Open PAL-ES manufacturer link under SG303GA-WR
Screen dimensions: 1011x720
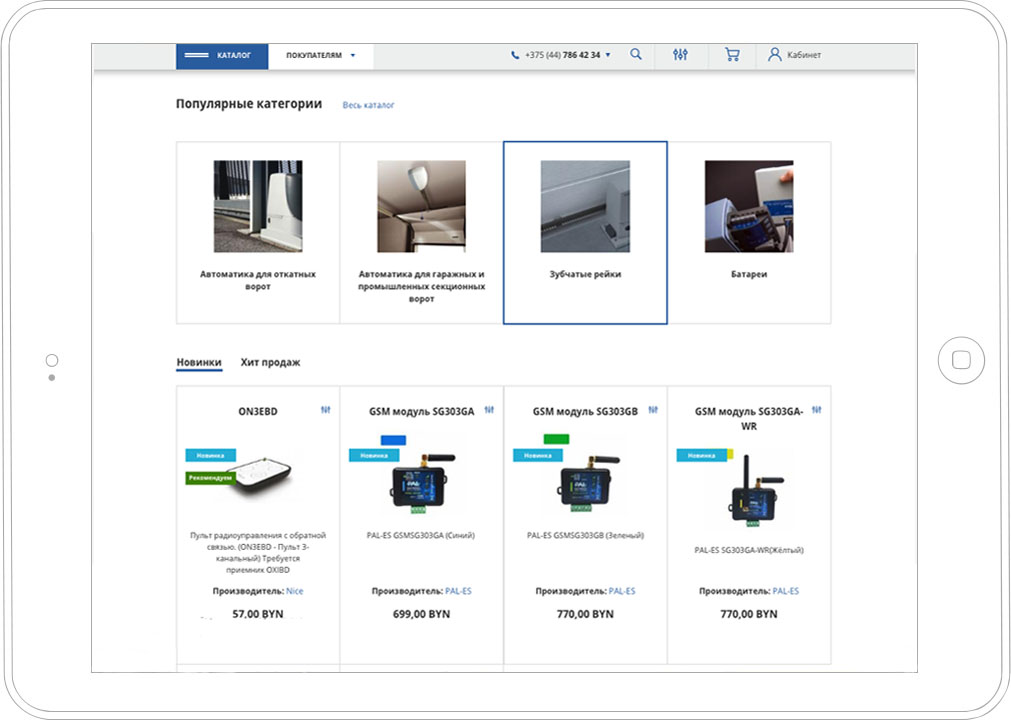(786, 591)
